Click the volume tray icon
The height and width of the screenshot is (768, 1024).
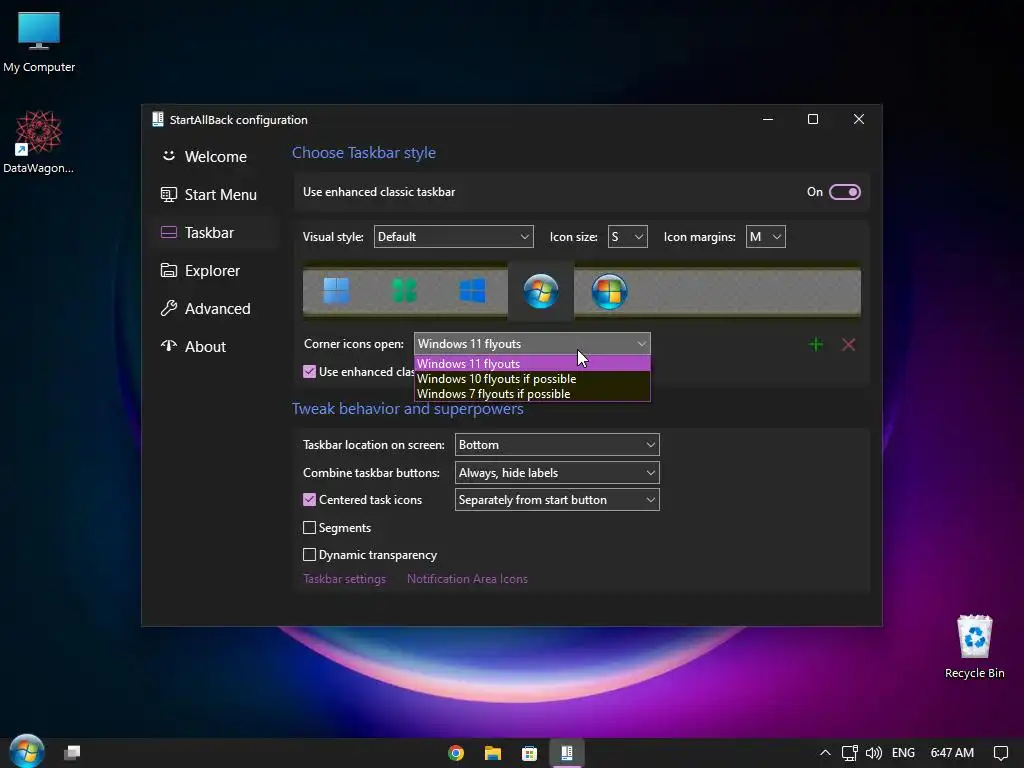coord(873,753)
